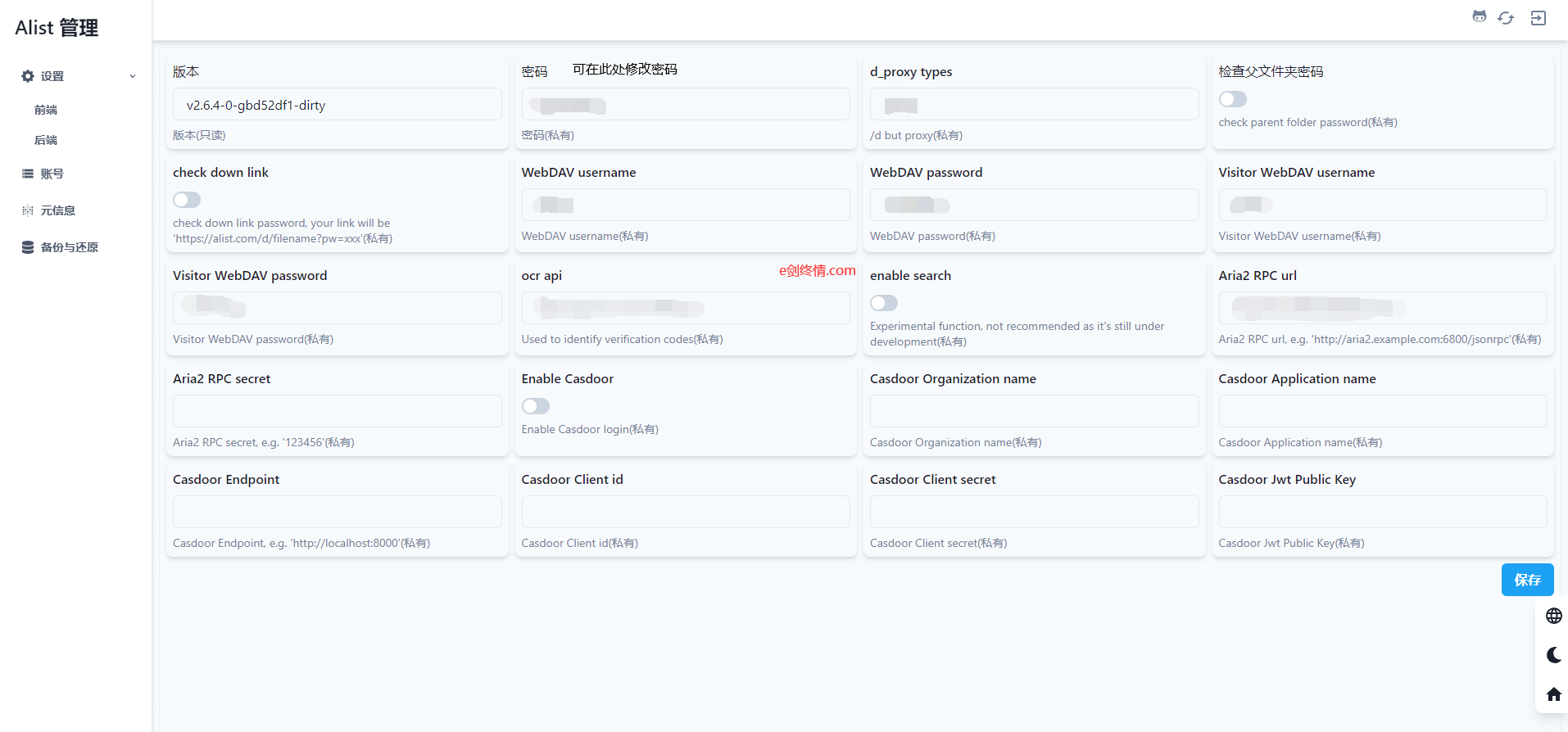
Task: Collapse the 设置 menu chevron
Action: pos(133,76)
